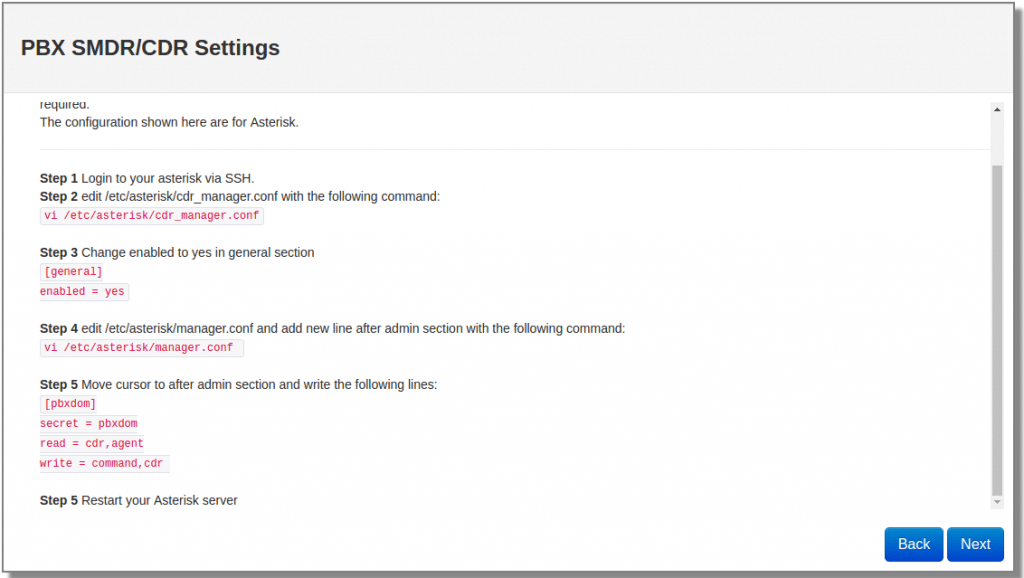The image size is (1024, 578).
Task: Click the 'Step 1 Login to your asterisk' line
Action: pyautogui.click(x=154, y=178)
